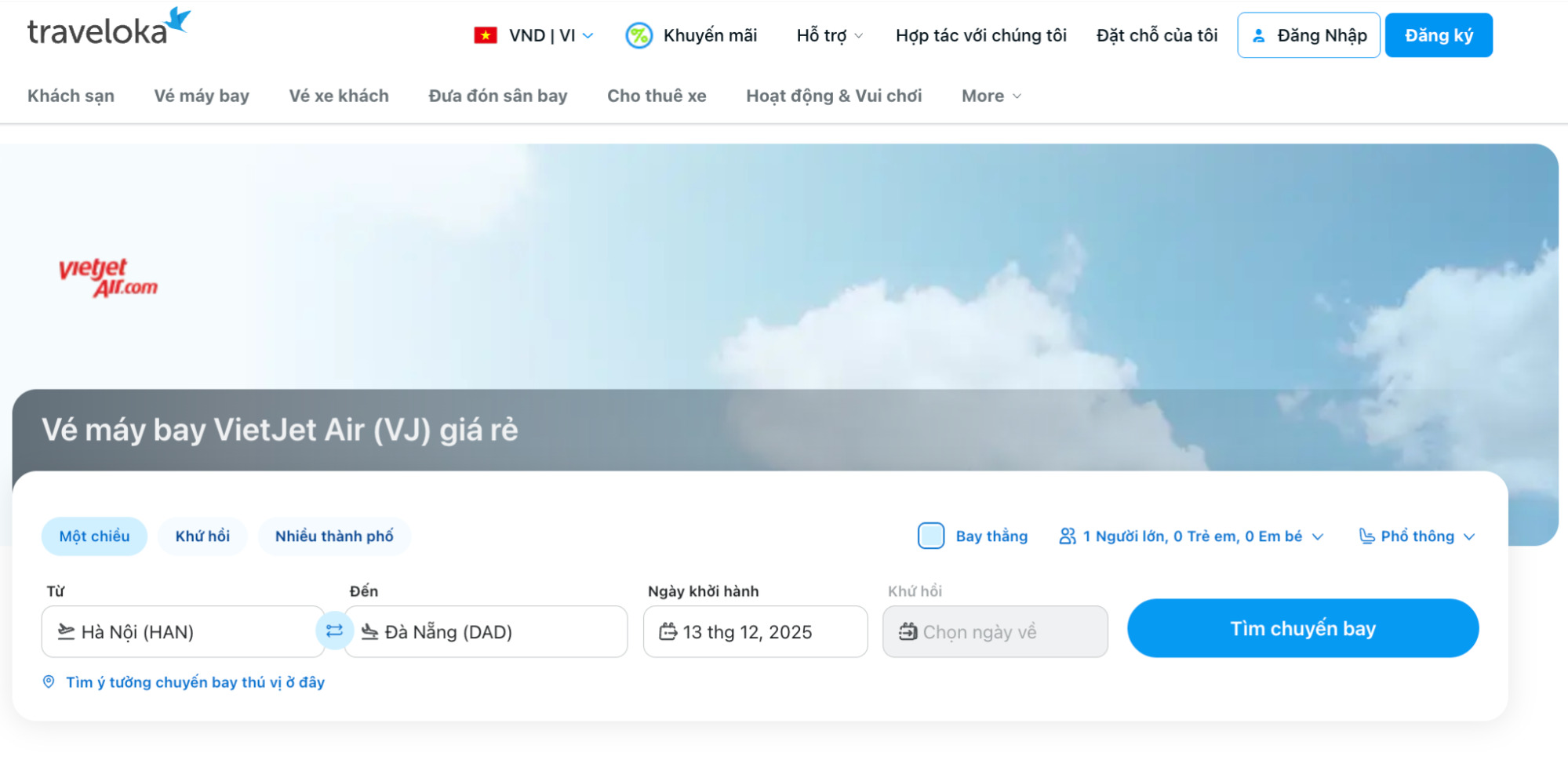Click the departure plane icon in Từ field
Screen dimensions: 1568x774
(x=66, y=631)
